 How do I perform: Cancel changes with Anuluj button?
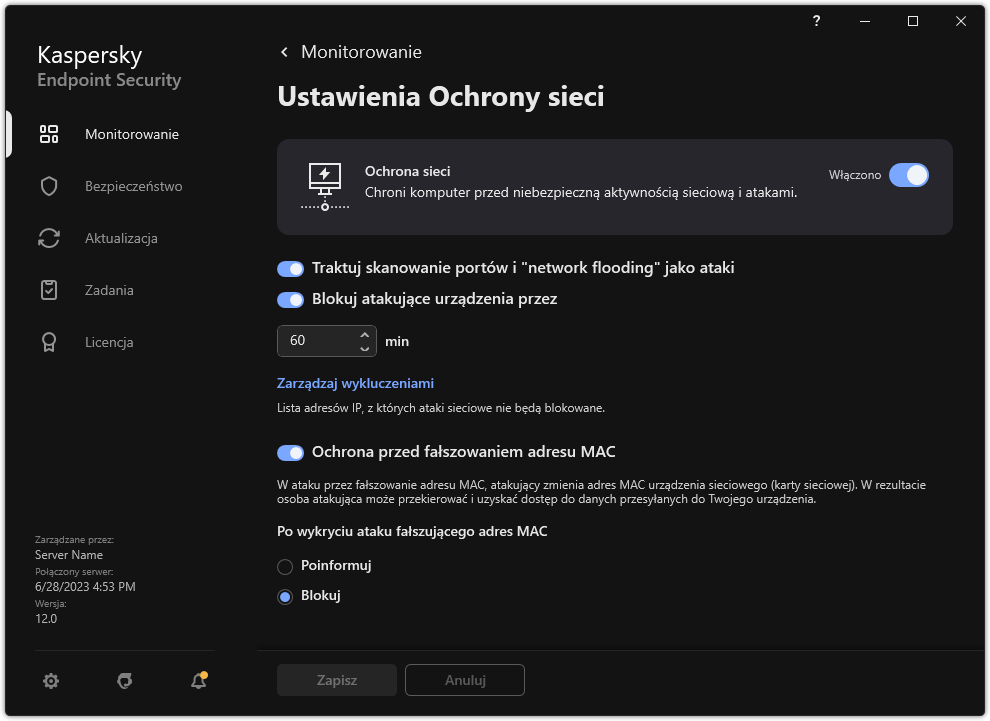(x=464, y=680)
